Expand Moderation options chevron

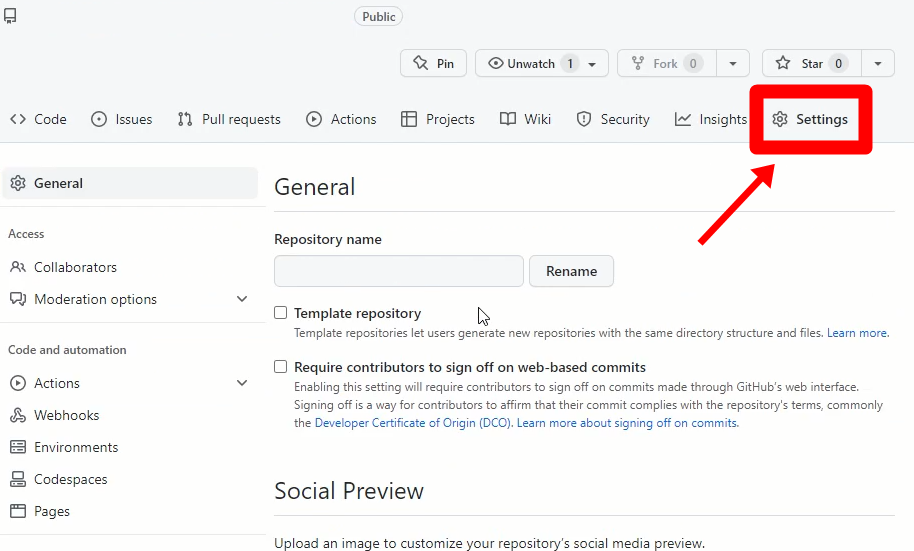coord(242,299)
